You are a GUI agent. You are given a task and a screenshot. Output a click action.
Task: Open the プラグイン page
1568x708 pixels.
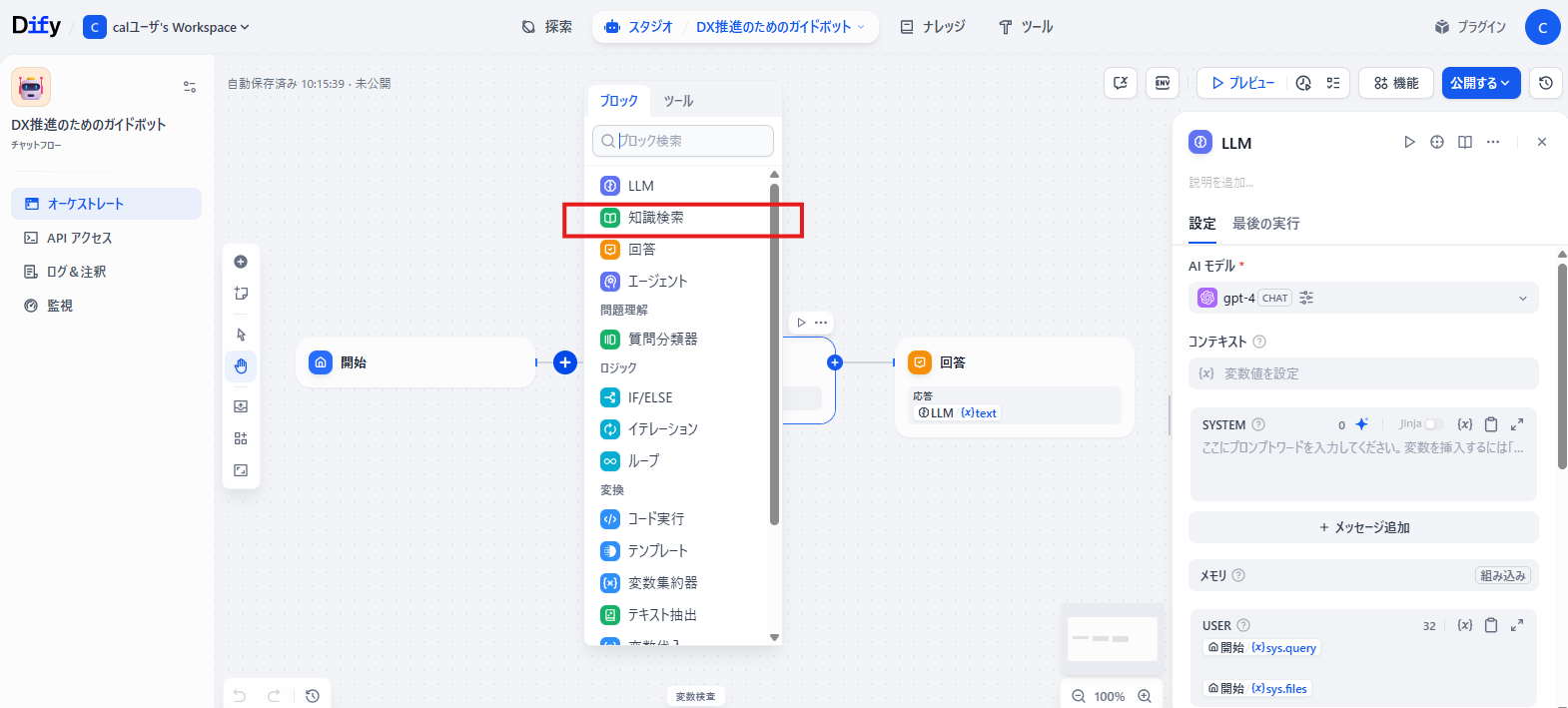click(x=1469, y=27)
